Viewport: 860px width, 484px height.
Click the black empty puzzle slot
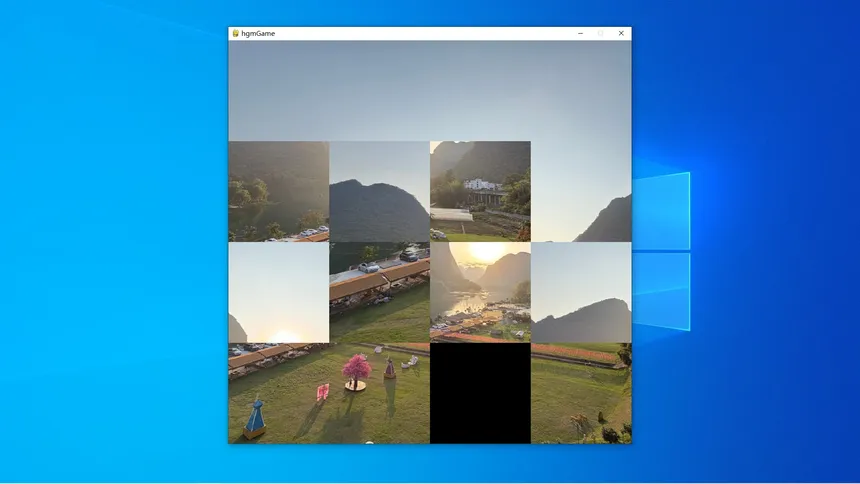point(480,393)
